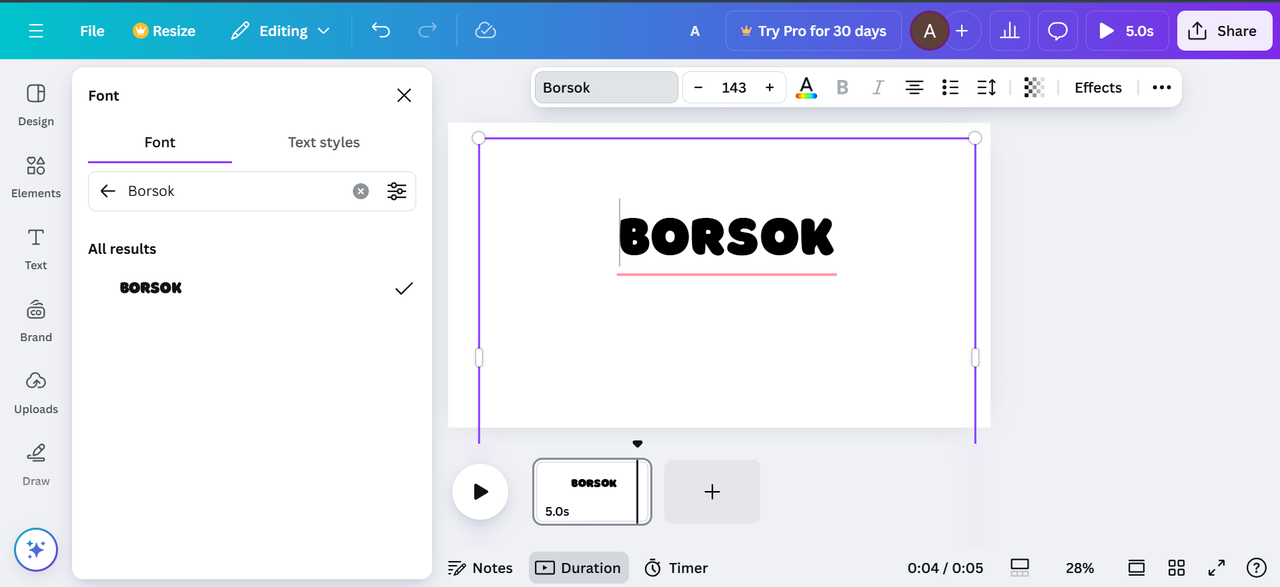Expand the Editing mode dropdown
This screenshot has width=1280, height=587.
point(280,31)
